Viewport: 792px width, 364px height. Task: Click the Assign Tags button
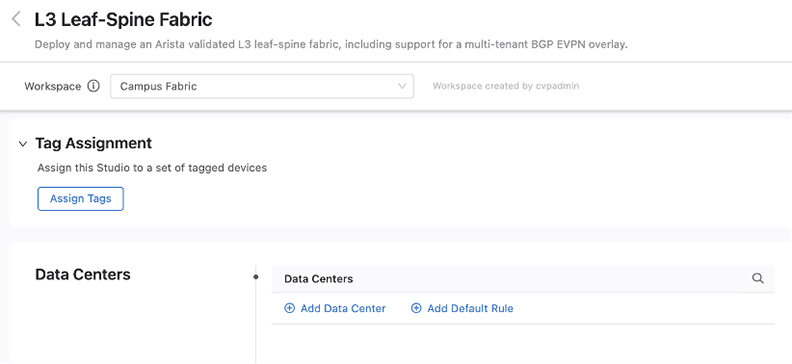click(x=80, y=199)
